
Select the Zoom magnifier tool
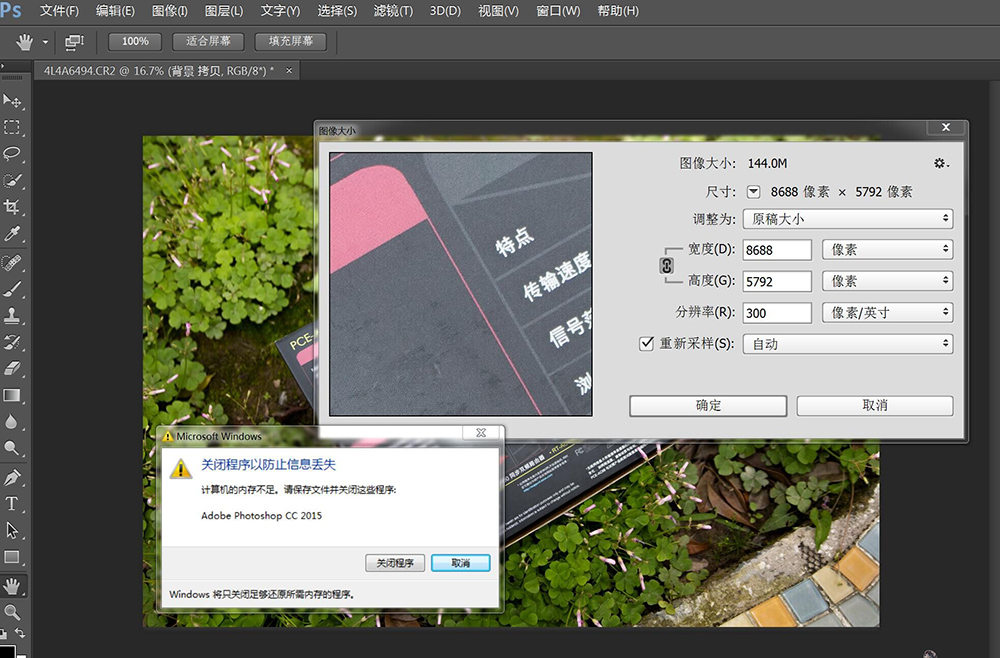12,611
